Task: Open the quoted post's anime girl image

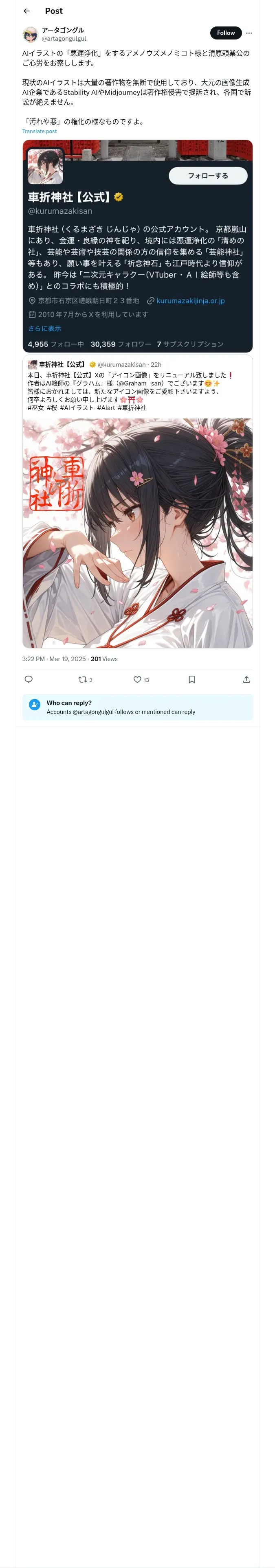Action: point(137,532)
